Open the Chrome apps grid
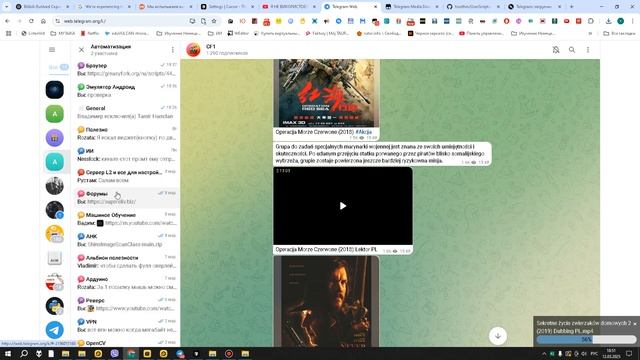 click(x=9, y=33)
